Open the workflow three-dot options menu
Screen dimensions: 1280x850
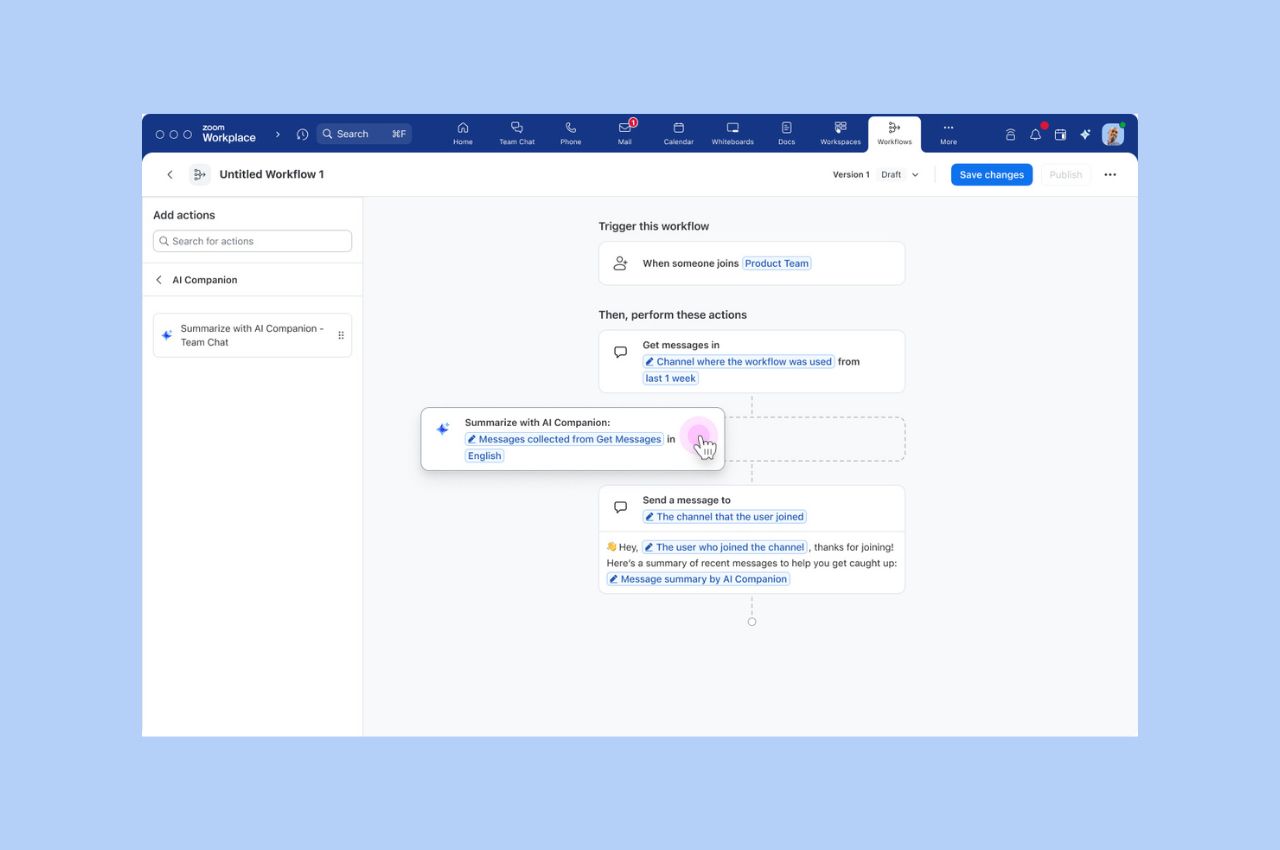click(1110, 175)
